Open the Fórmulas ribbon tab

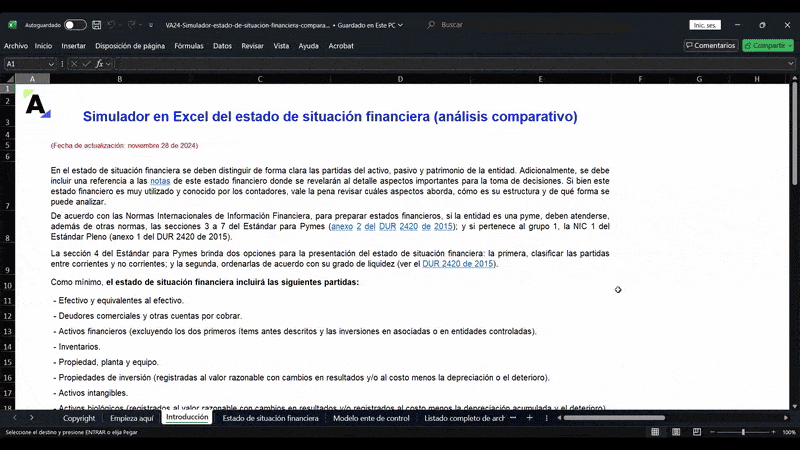[188, 45]
